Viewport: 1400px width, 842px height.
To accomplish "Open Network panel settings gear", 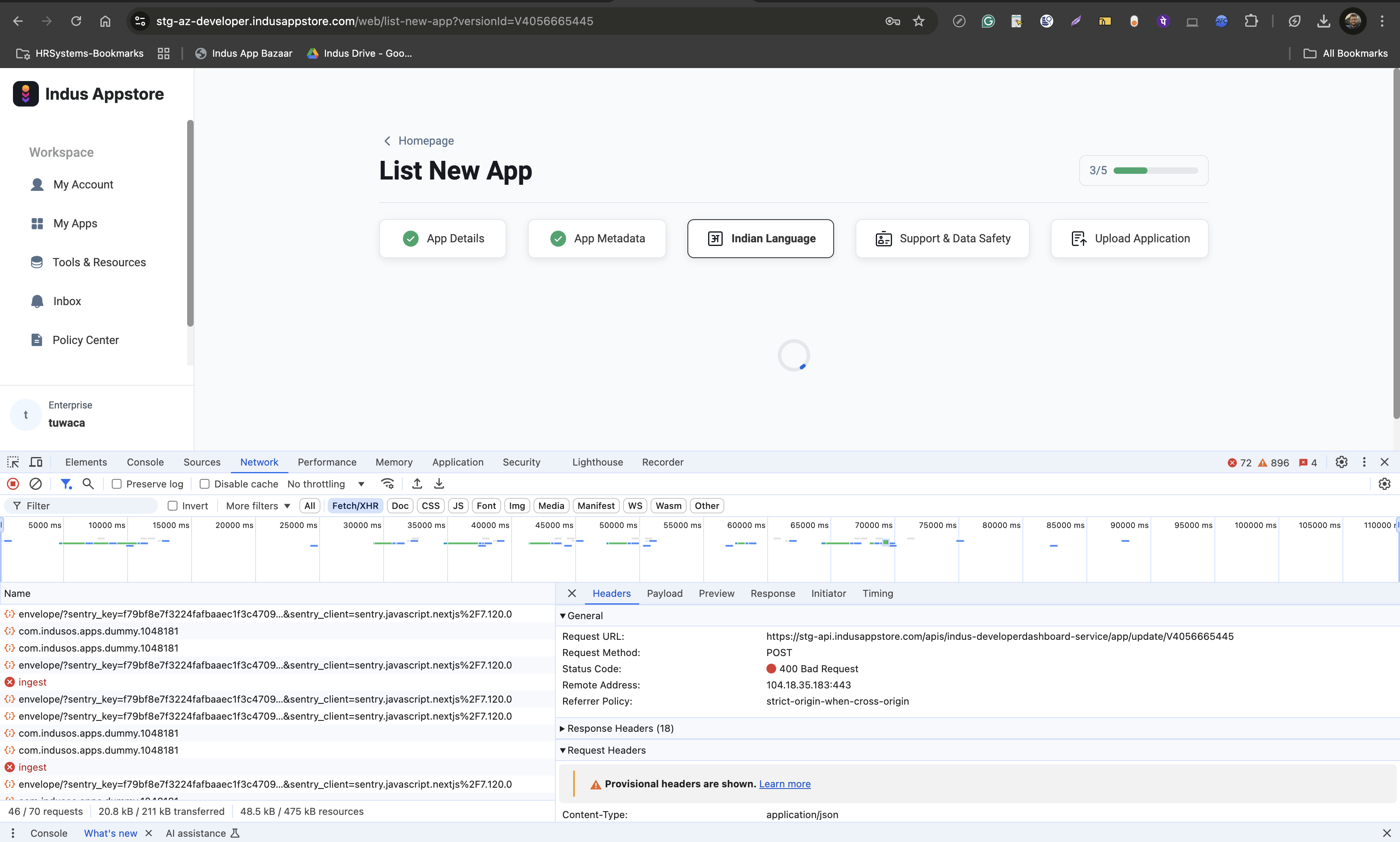I will click(1385, 483).
